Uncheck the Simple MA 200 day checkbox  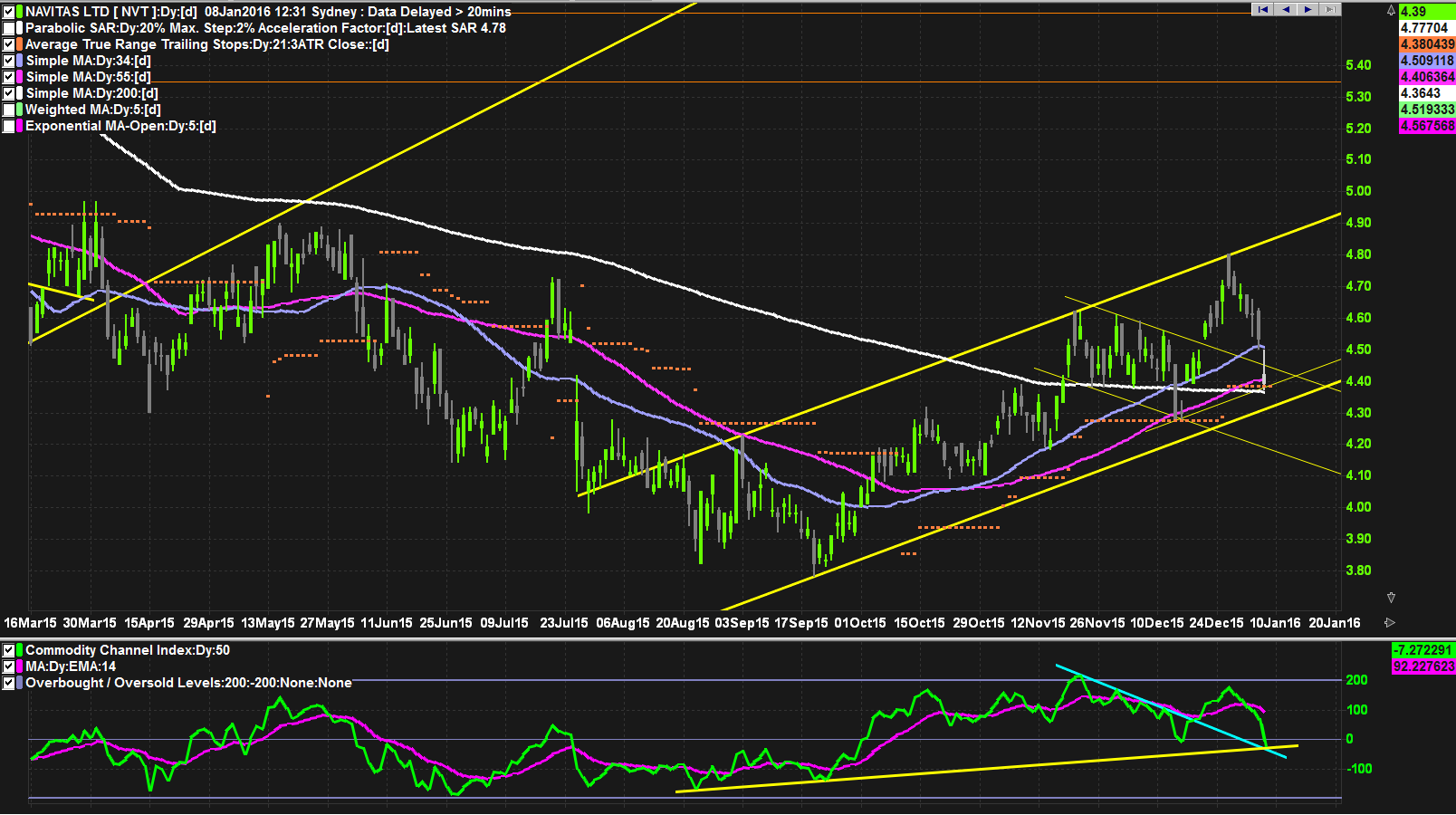pos(8,93)
